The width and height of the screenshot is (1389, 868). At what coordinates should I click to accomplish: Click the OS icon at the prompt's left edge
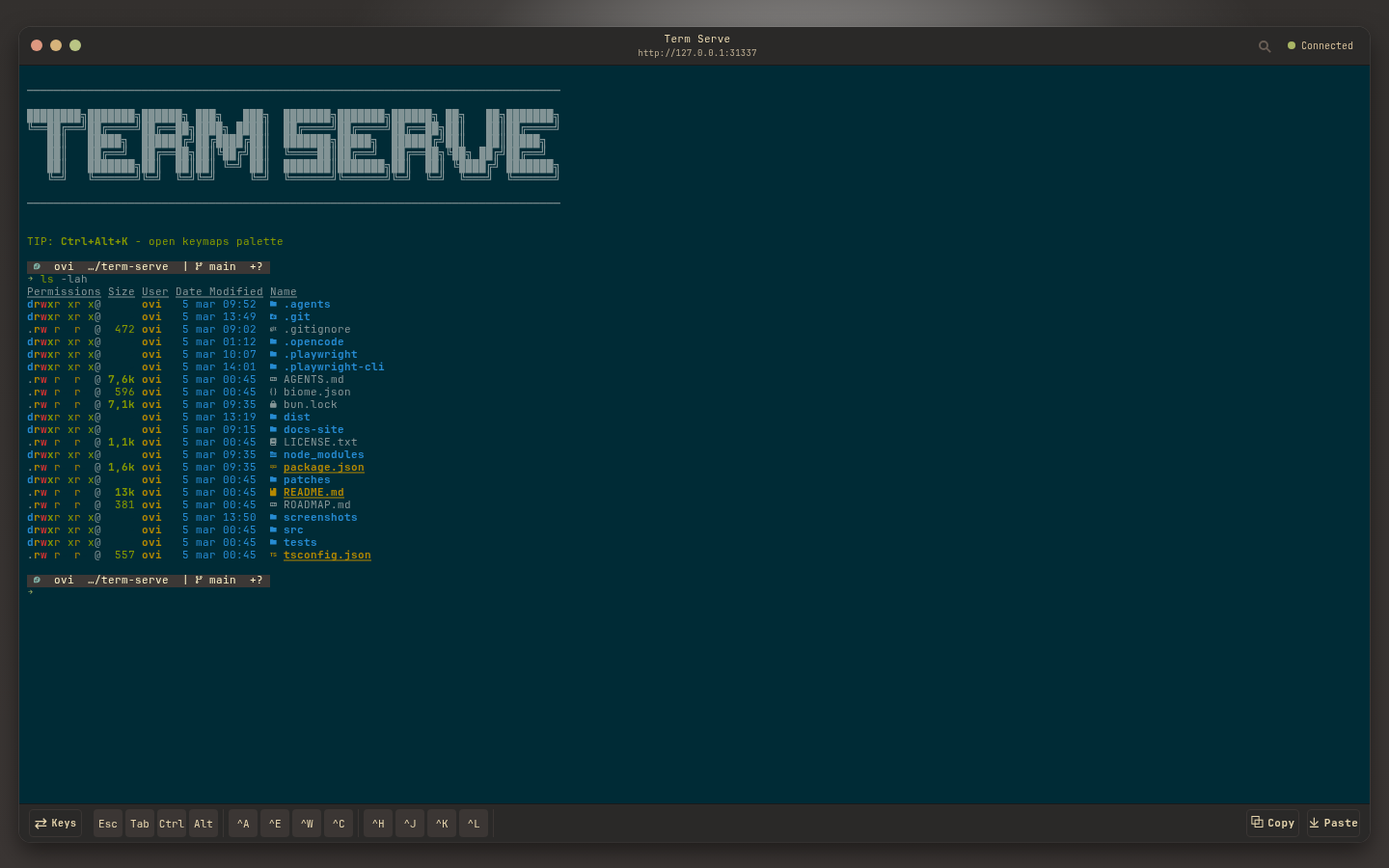point(37,266)
